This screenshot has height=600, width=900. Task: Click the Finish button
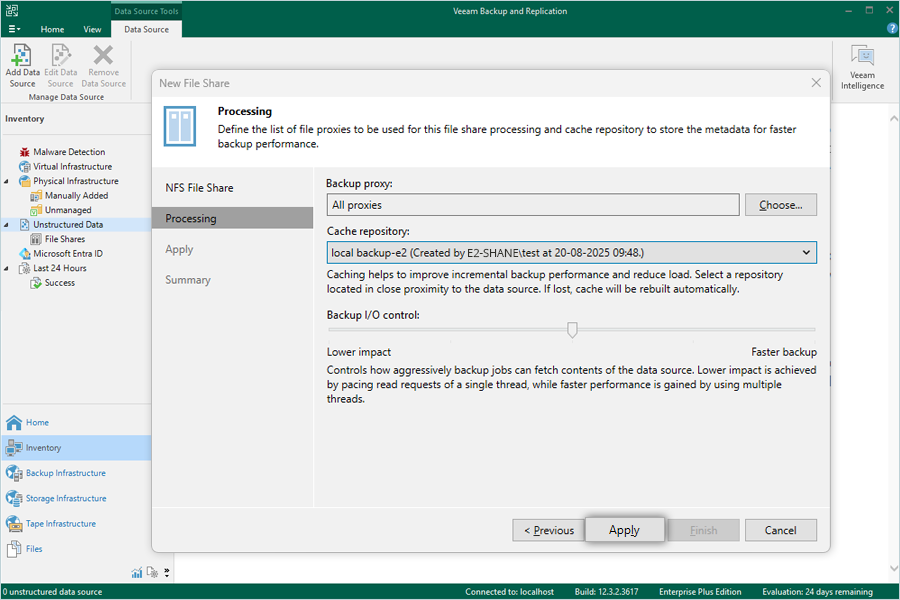pyautogui.click(x=704, y=531)
